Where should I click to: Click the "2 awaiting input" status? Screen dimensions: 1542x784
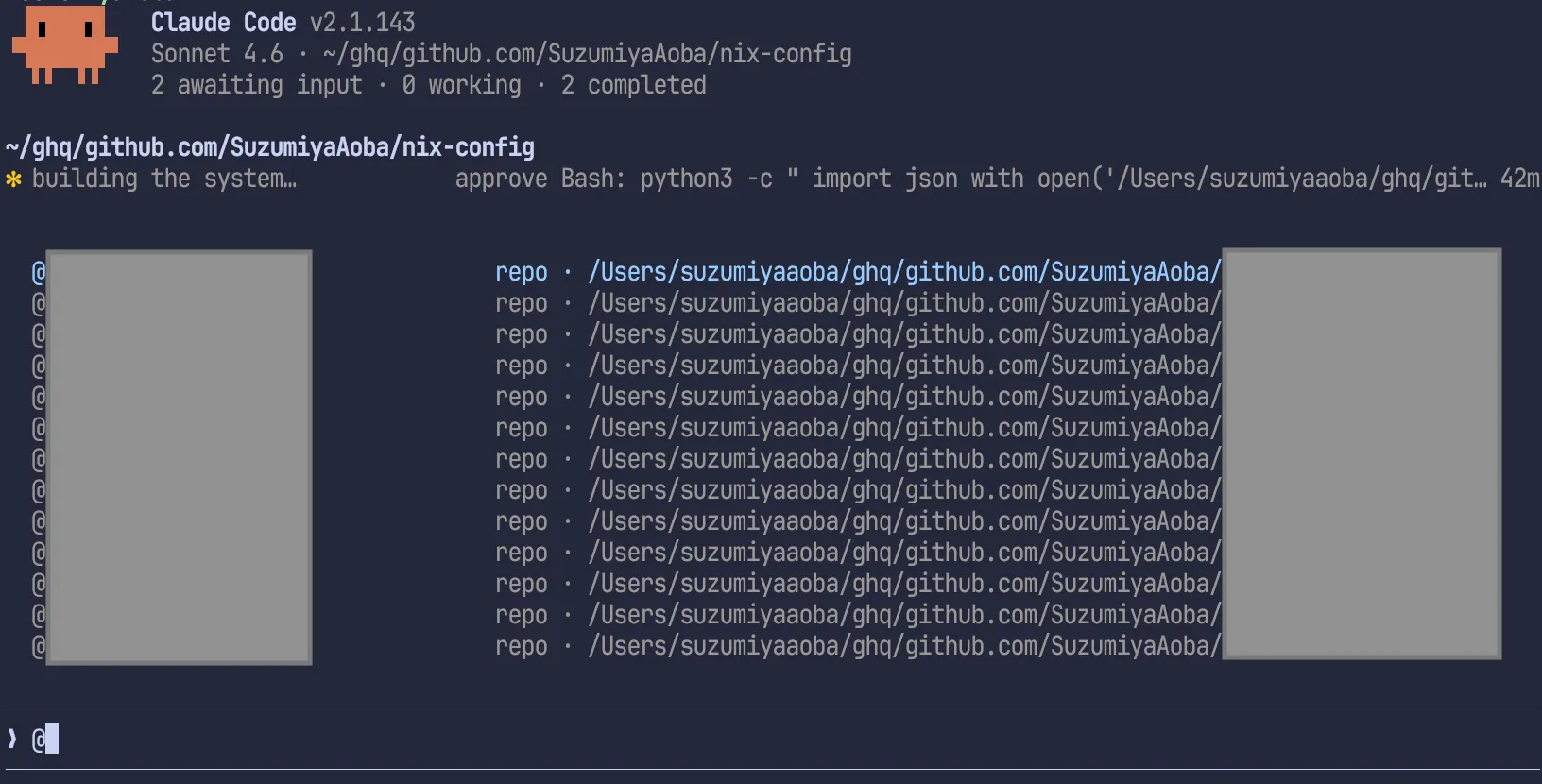257,85
